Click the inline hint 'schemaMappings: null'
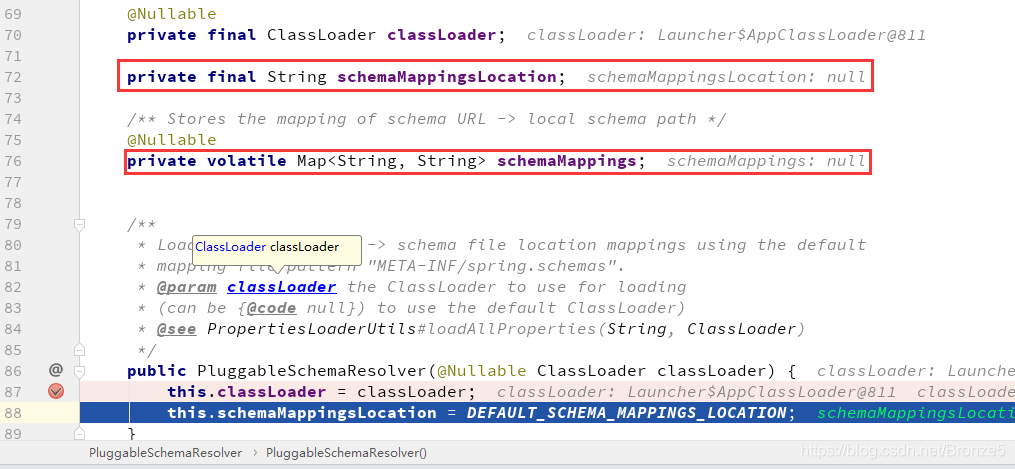 (766, 160)
